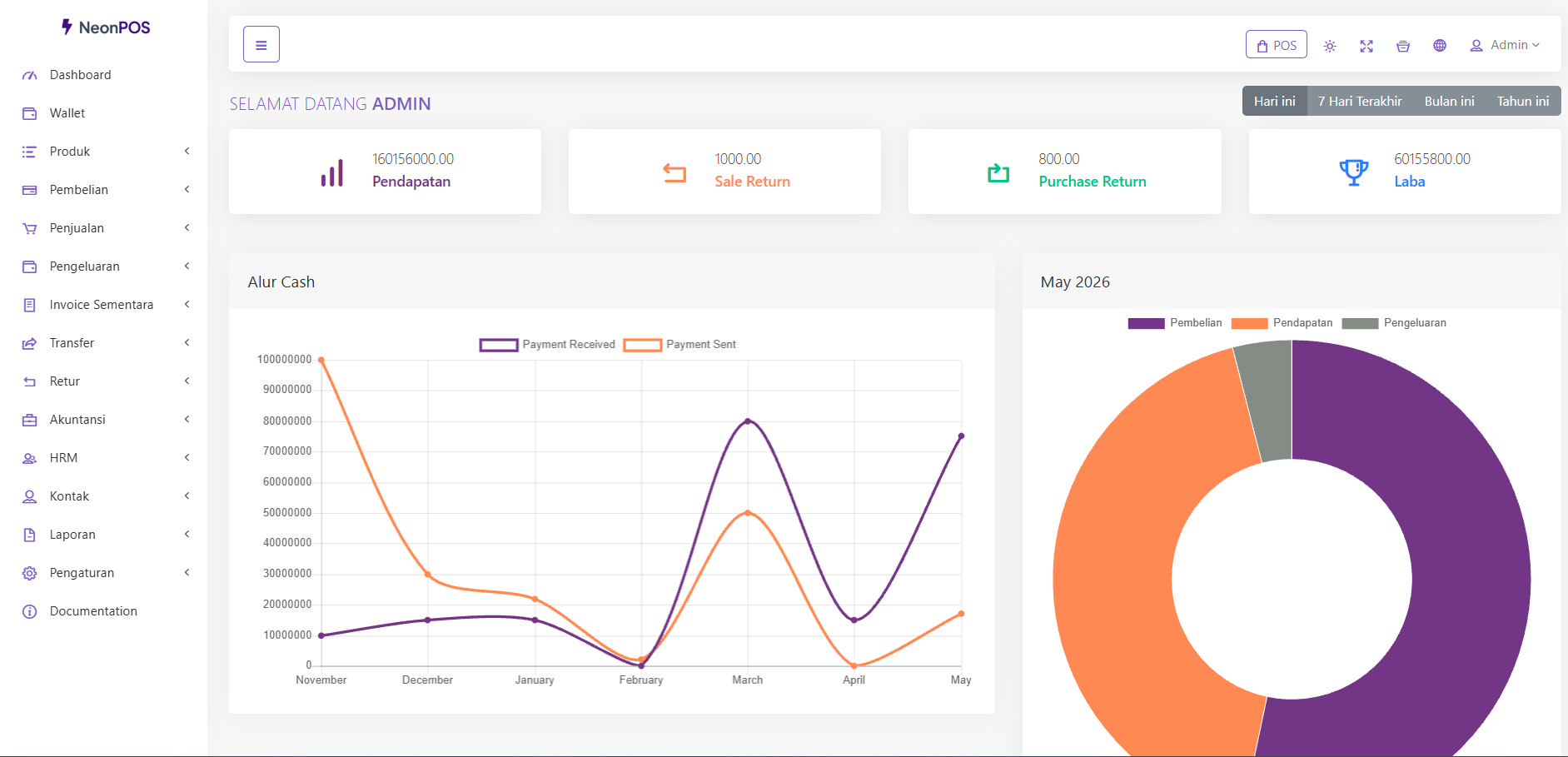Toggle Pembelian legend swatch in donut chart
Viewport: 1568px width, 757px height.
[1147, 323]
